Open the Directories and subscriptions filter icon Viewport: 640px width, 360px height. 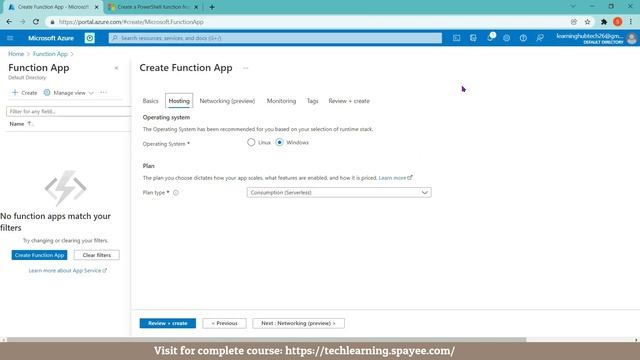coord(473,38)
